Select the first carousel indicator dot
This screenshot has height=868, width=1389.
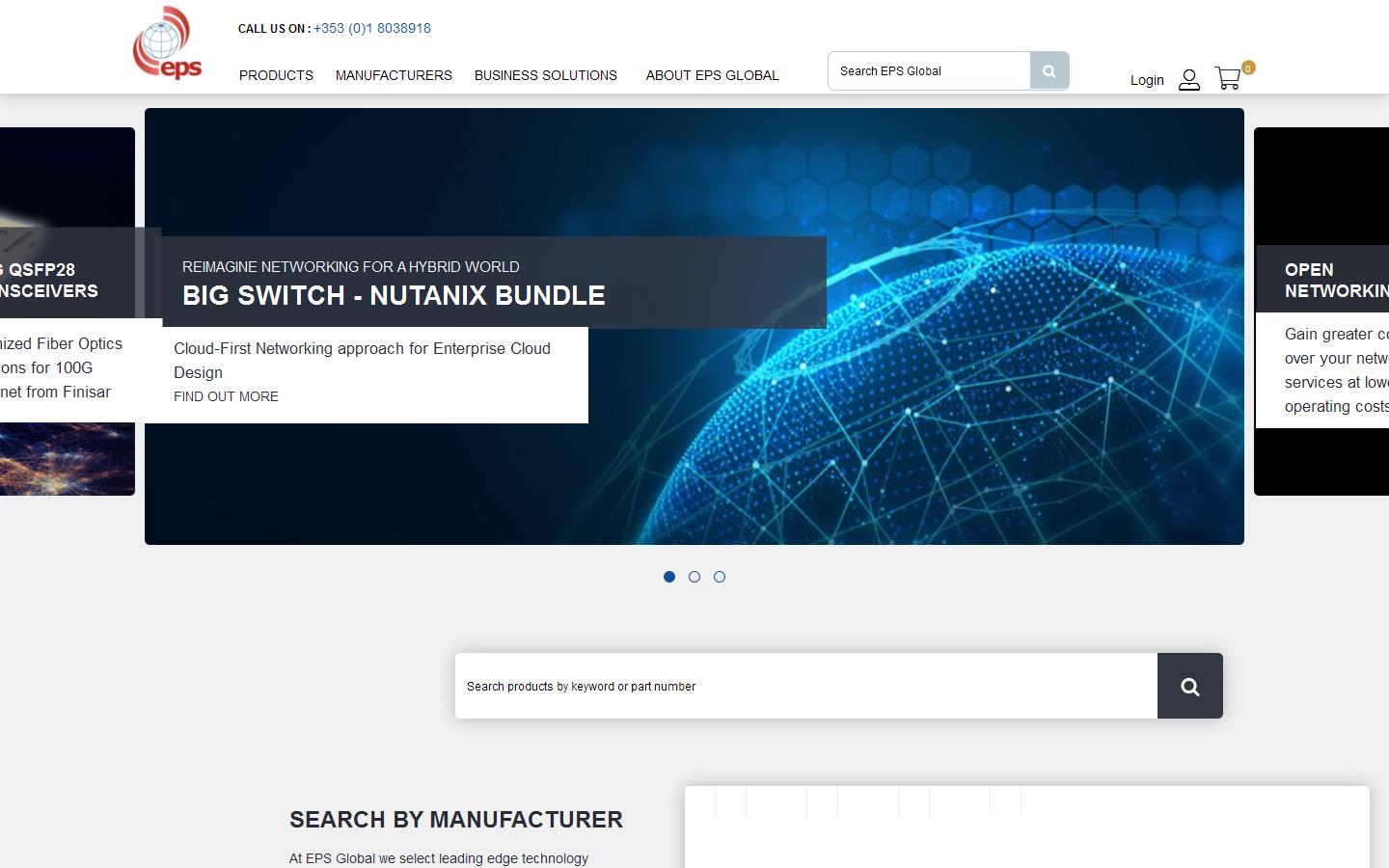tap(669, 577)
